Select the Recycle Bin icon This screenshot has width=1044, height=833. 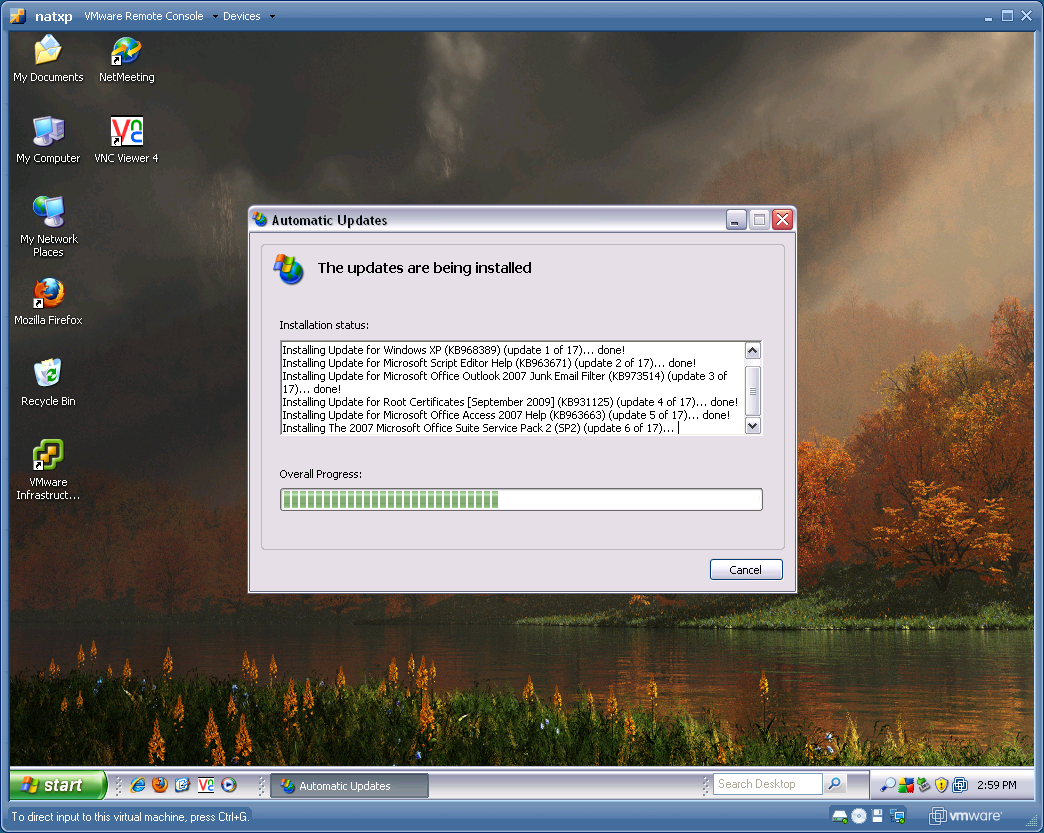point(48,376)
